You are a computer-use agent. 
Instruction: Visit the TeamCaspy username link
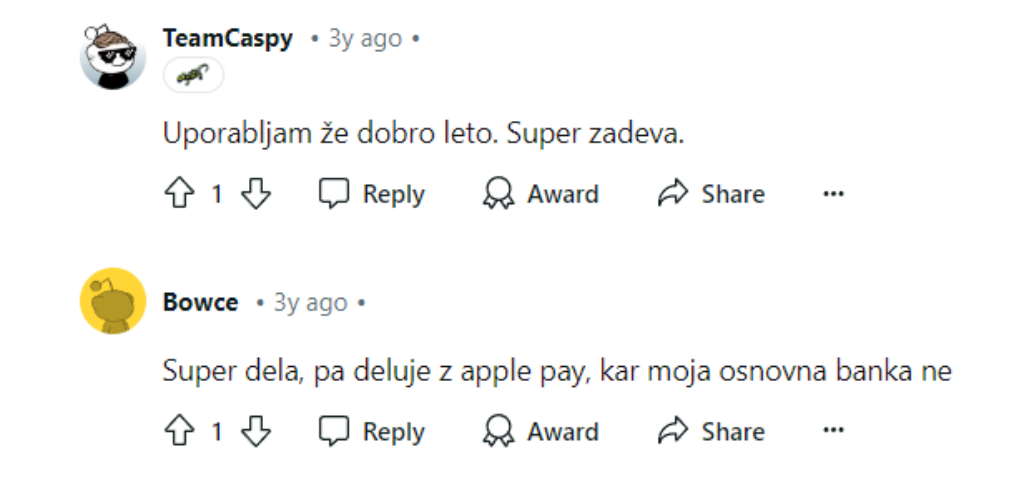pyautogui.click(x=228, y=39)
